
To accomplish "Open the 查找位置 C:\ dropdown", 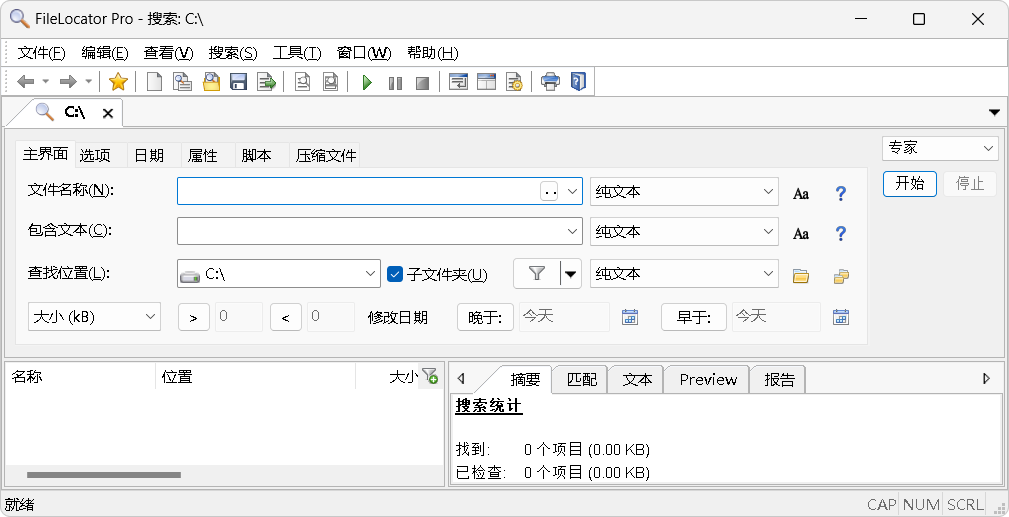I will [x=279, y=274].
